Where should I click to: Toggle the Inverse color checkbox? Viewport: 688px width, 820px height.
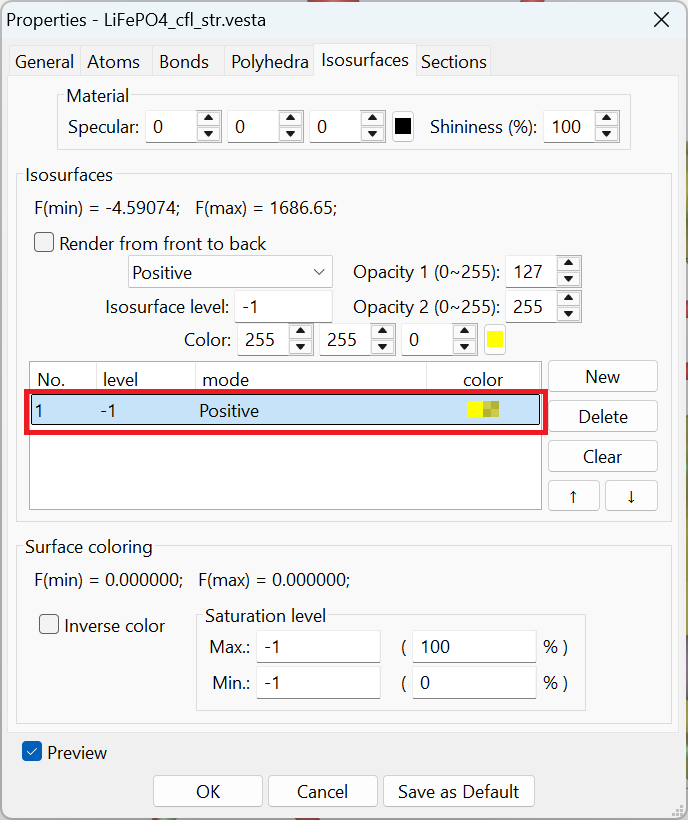pos(49,625)
